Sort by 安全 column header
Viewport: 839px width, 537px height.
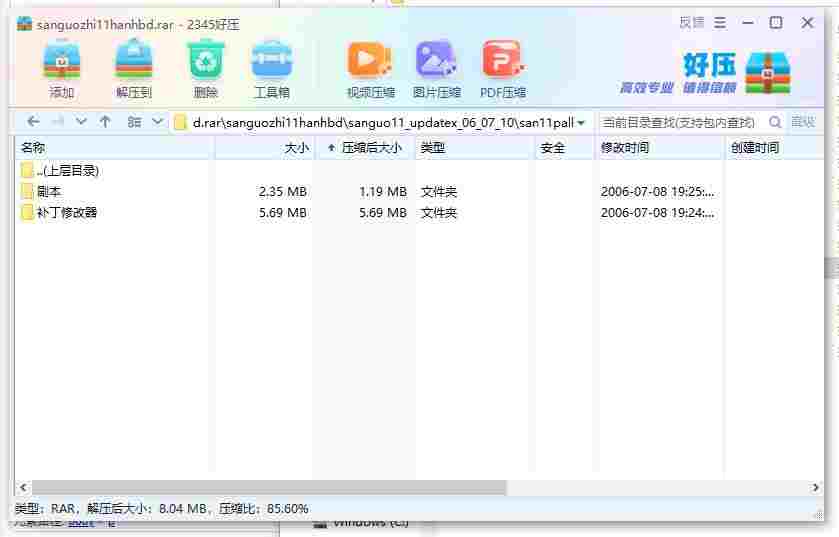pos(565,148)
